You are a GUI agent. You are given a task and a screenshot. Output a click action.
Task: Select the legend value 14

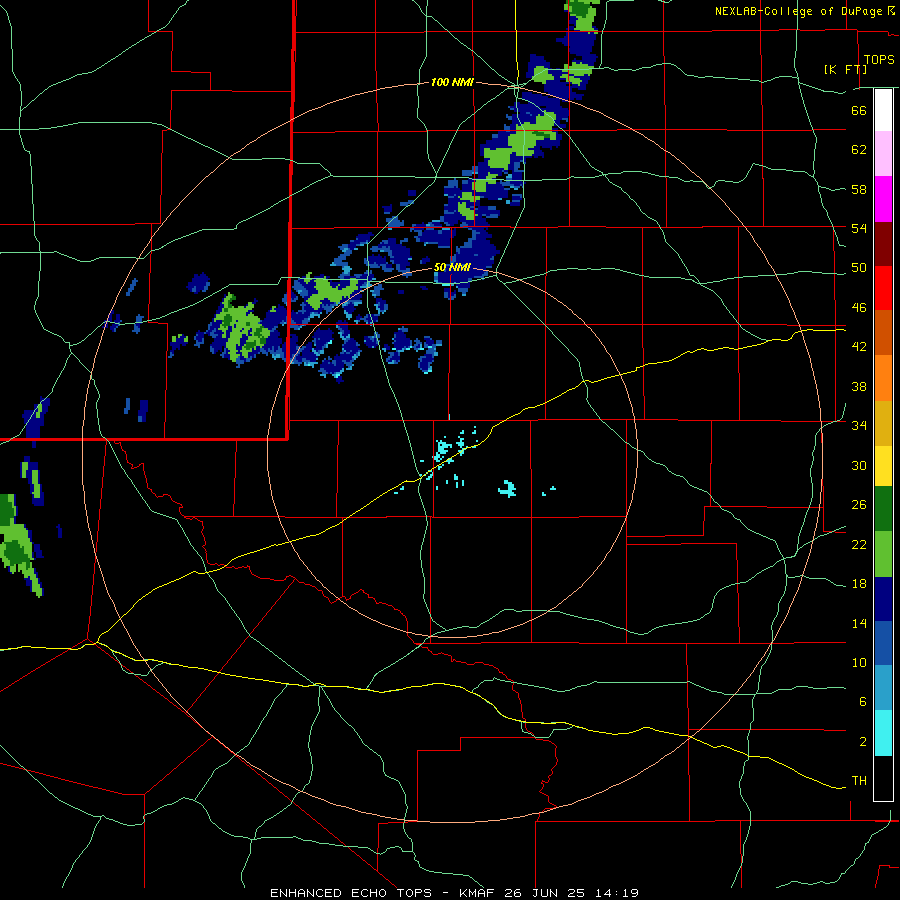point(859,623)
